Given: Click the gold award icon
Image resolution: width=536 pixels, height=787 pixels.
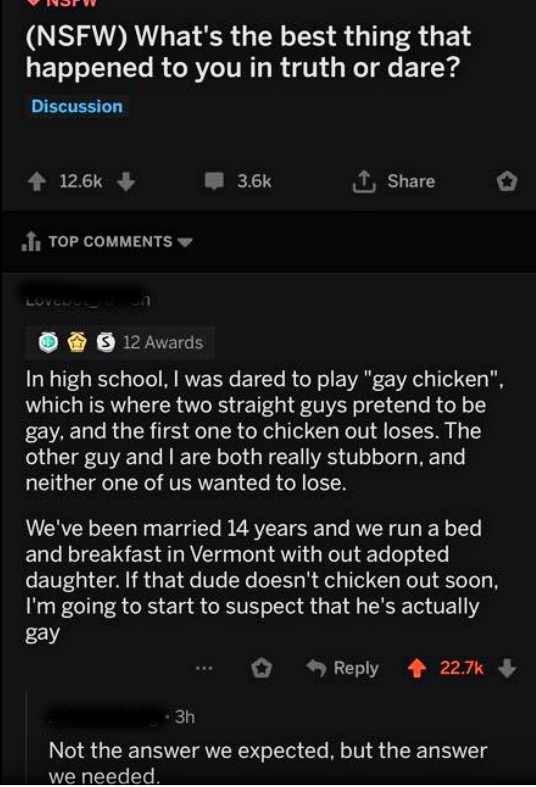Looking at the screenshot, I should click(76, 343).
